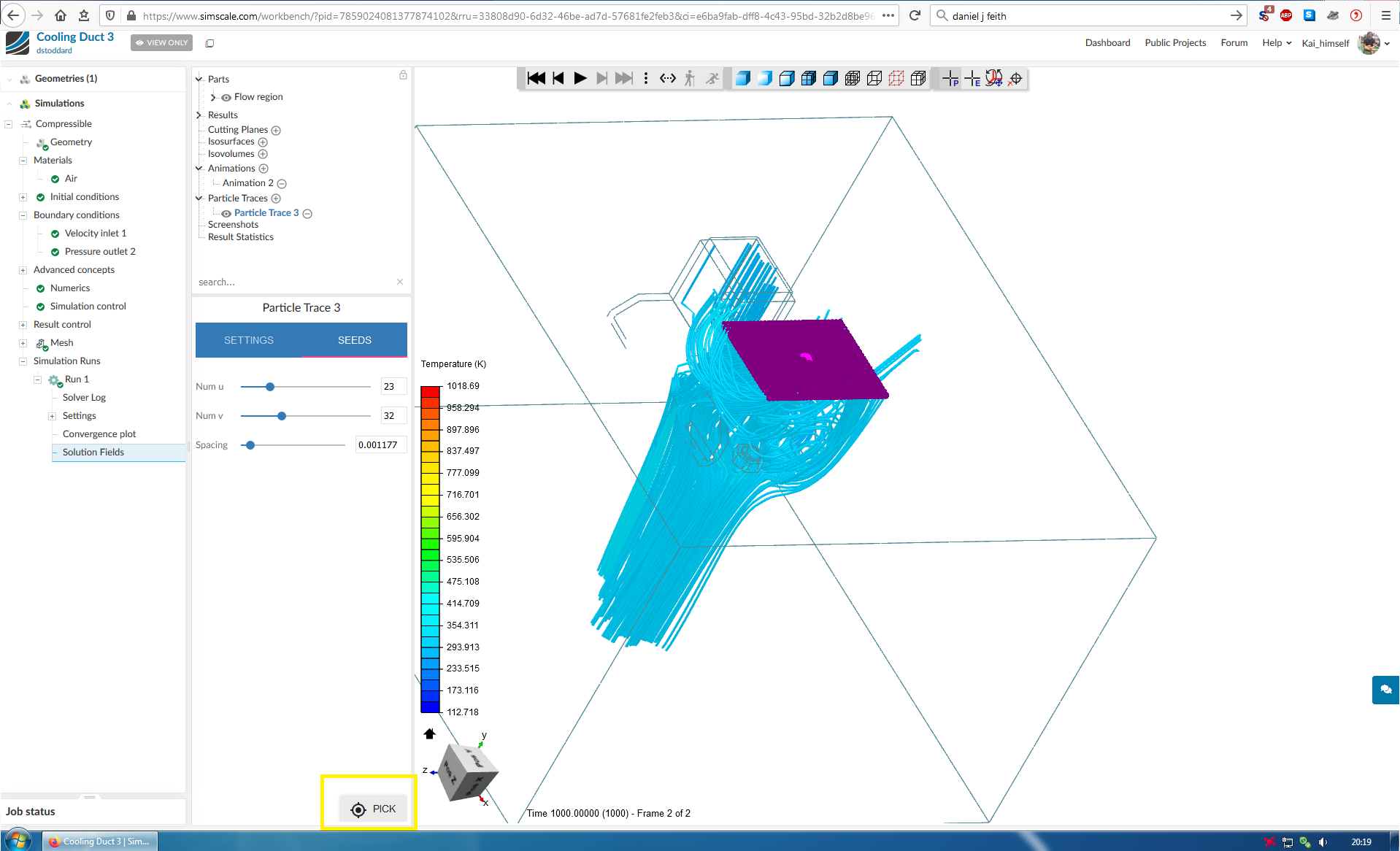
Task: Expand the Results tree node
Action: [x=198, y=115]
